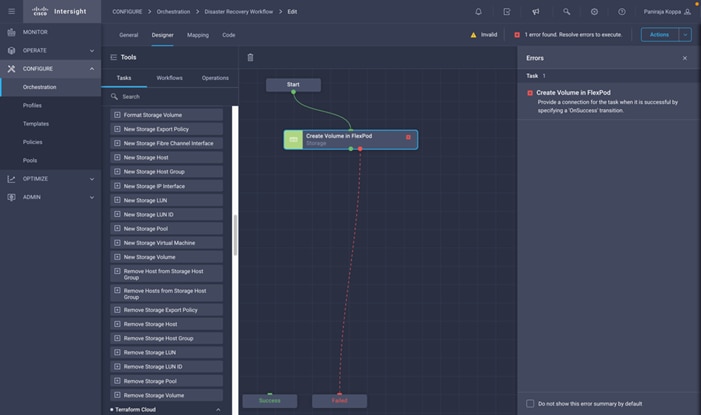Click the Create Volume in FlexPod error entry
The image size is (701, 415).
pyautogui.click(x=608, y=101)
